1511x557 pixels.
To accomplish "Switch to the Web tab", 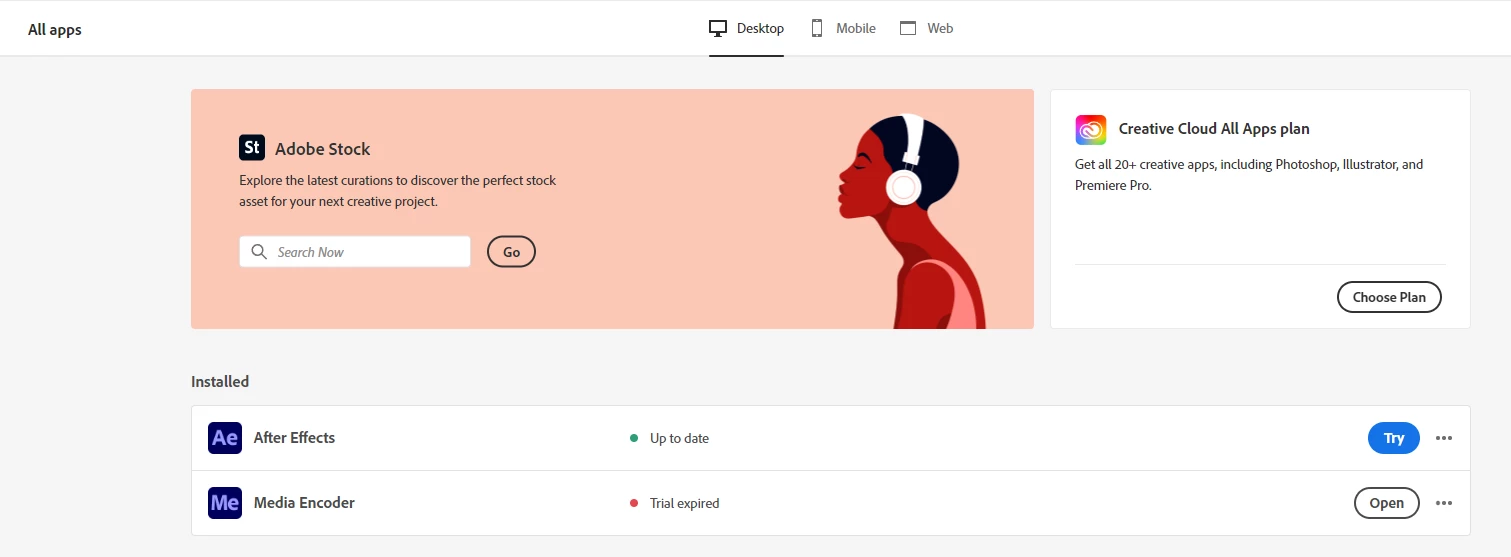I will 926,29.
